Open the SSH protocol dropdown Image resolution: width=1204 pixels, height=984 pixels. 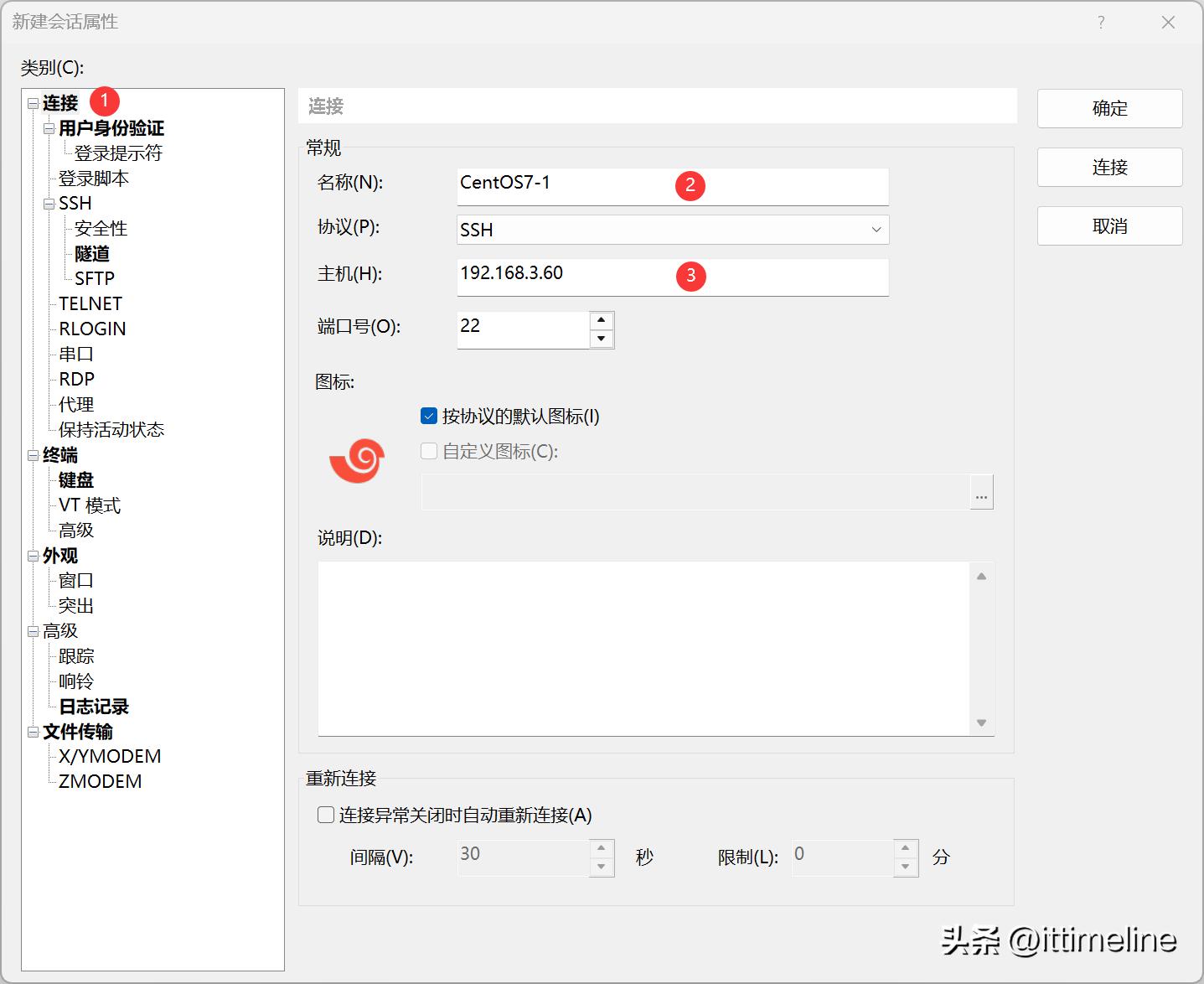[876, 230]
